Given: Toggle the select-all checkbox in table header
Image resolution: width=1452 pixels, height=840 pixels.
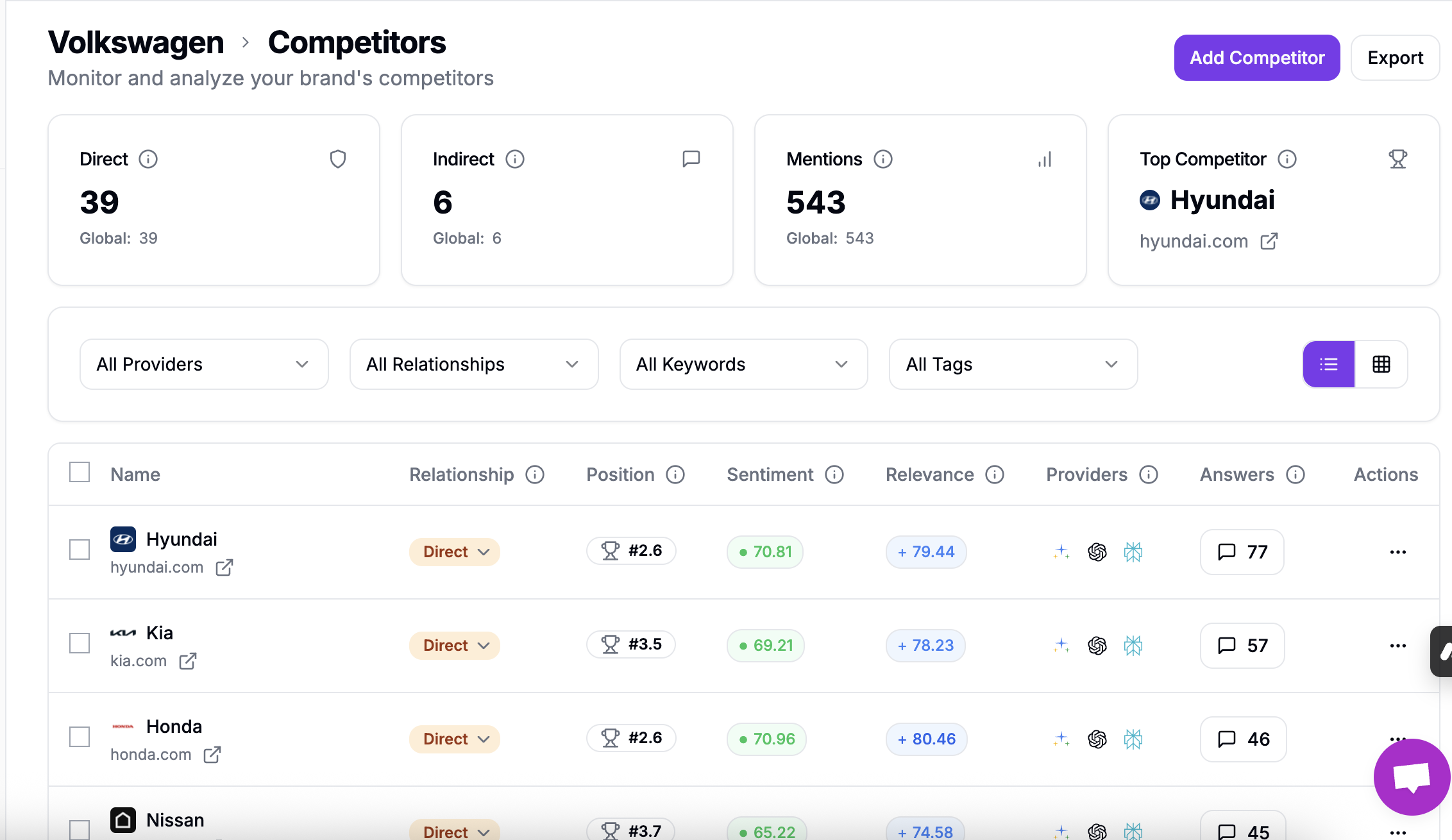Looking at the screenshot, I should (80, 472).
